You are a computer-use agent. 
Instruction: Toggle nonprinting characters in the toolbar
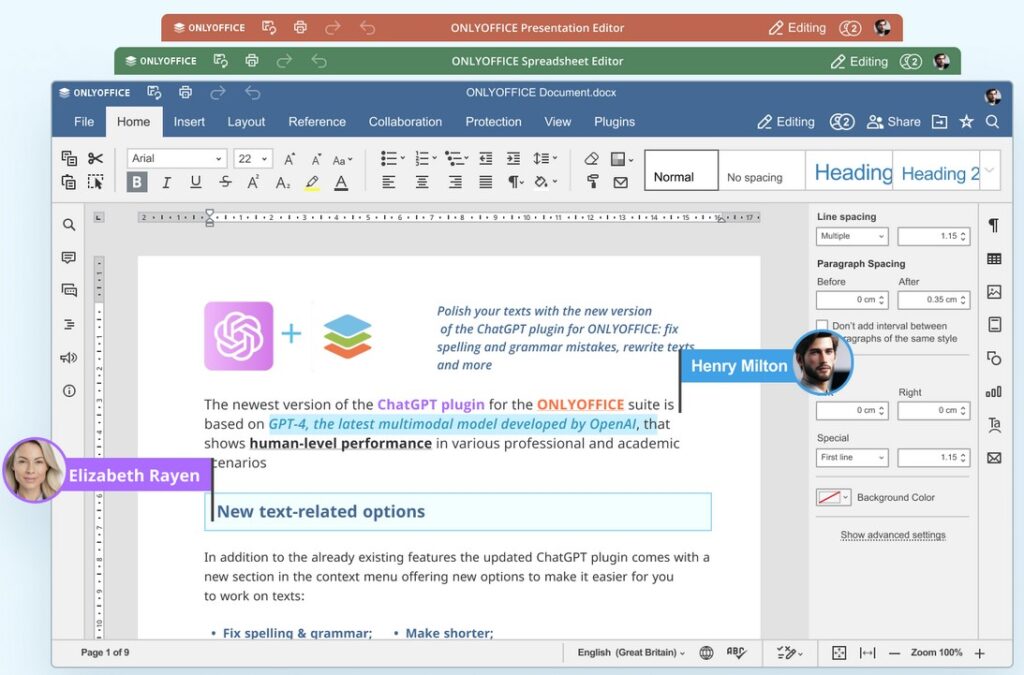[x=515, y=182]
